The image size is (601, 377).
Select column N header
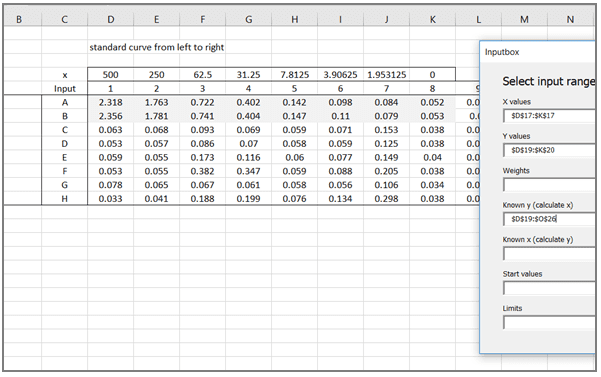(x=570, y=19)
